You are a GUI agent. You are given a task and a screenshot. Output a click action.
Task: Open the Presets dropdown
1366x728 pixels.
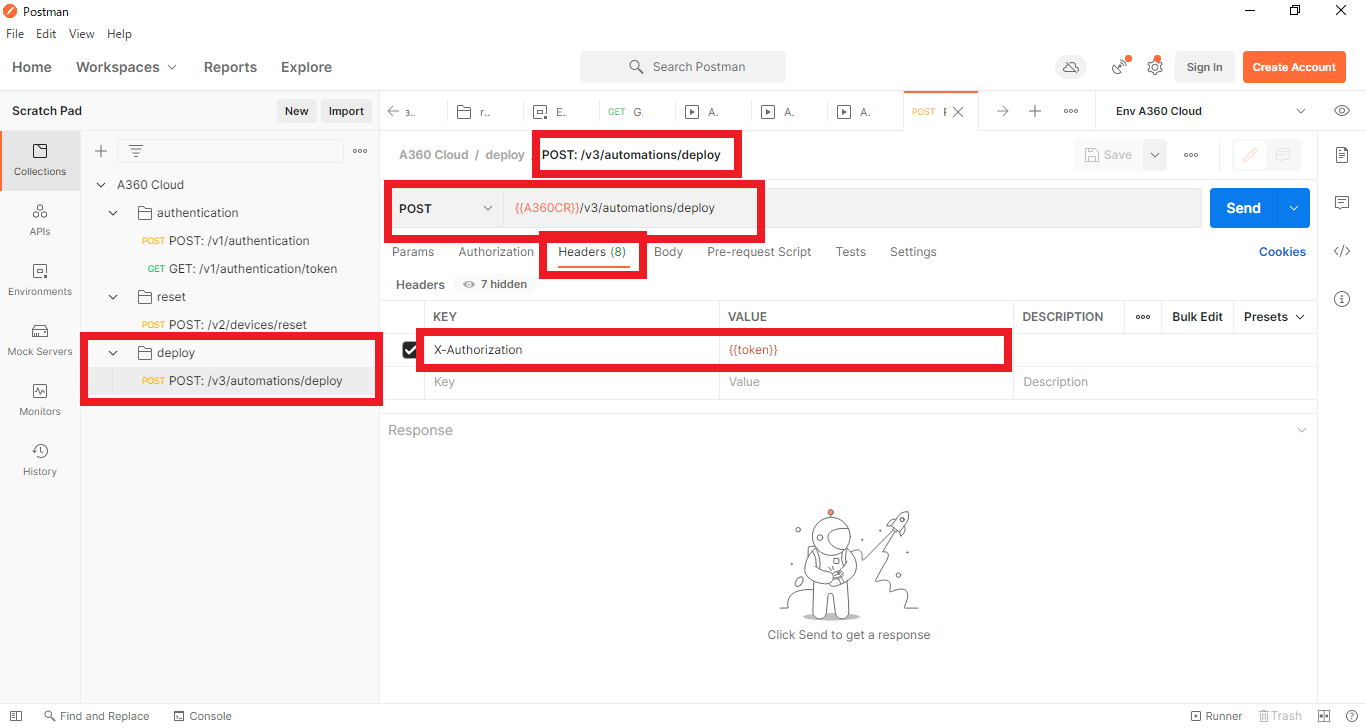pos(1275,317)
